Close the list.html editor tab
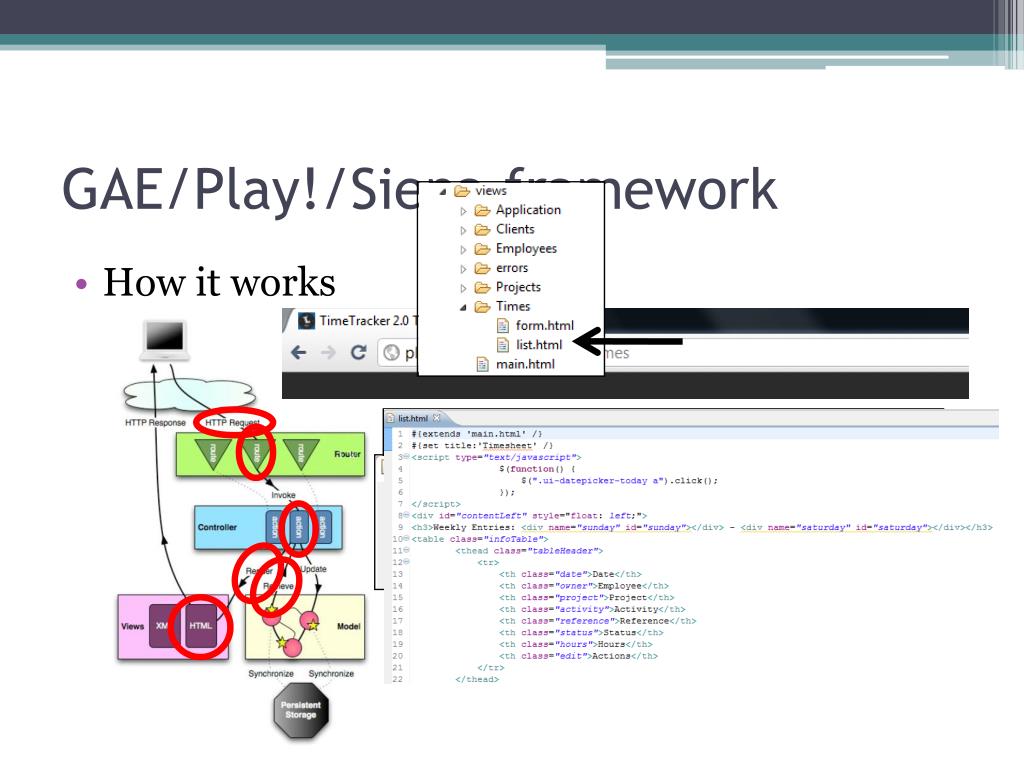This screenshot has height=768, width=1024. (437, 418)
